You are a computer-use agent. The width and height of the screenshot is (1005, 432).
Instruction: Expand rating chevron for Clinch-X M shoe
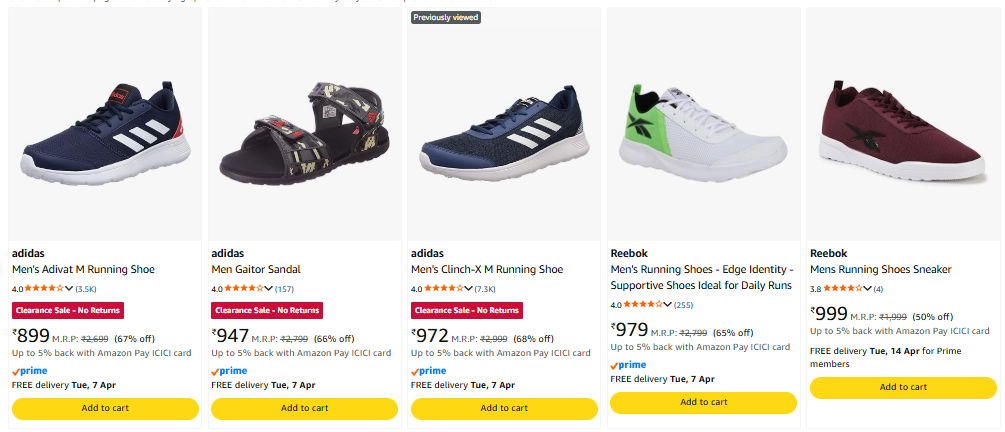click(469, 289)
